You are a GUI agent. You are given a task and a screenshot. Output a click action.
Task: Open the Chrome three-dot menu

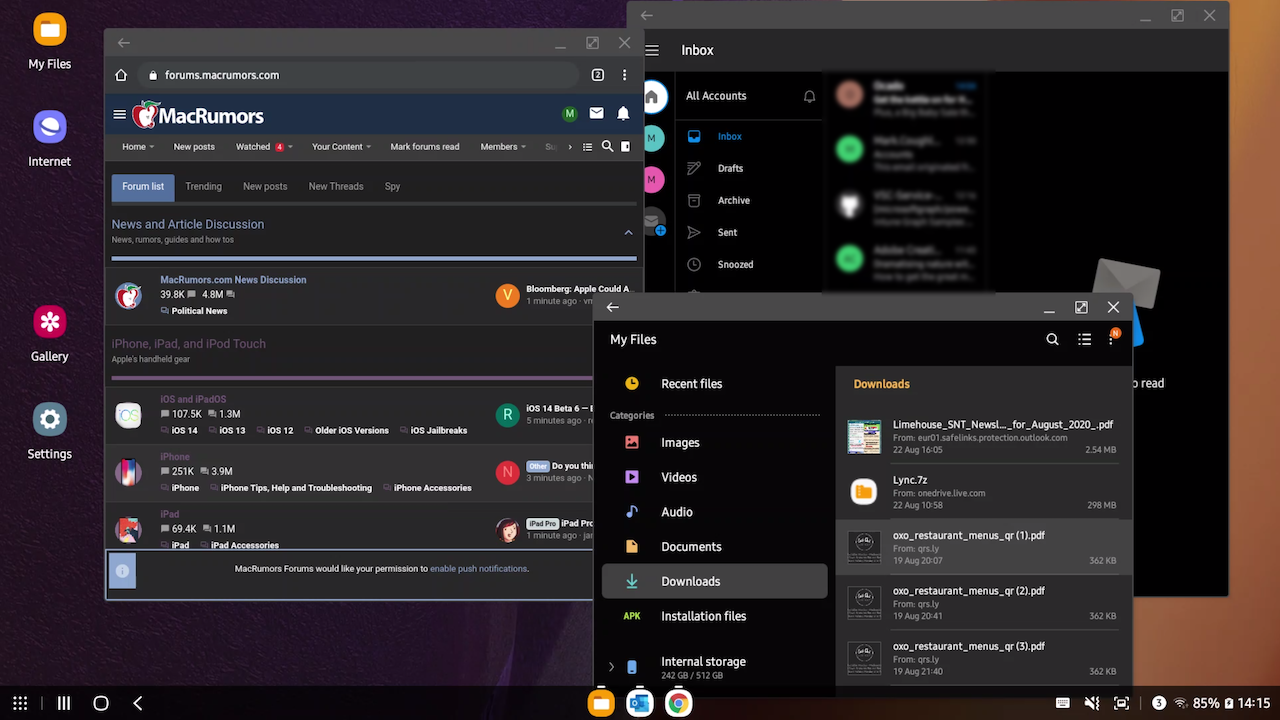pyautogui.click(x=625, y=75)
